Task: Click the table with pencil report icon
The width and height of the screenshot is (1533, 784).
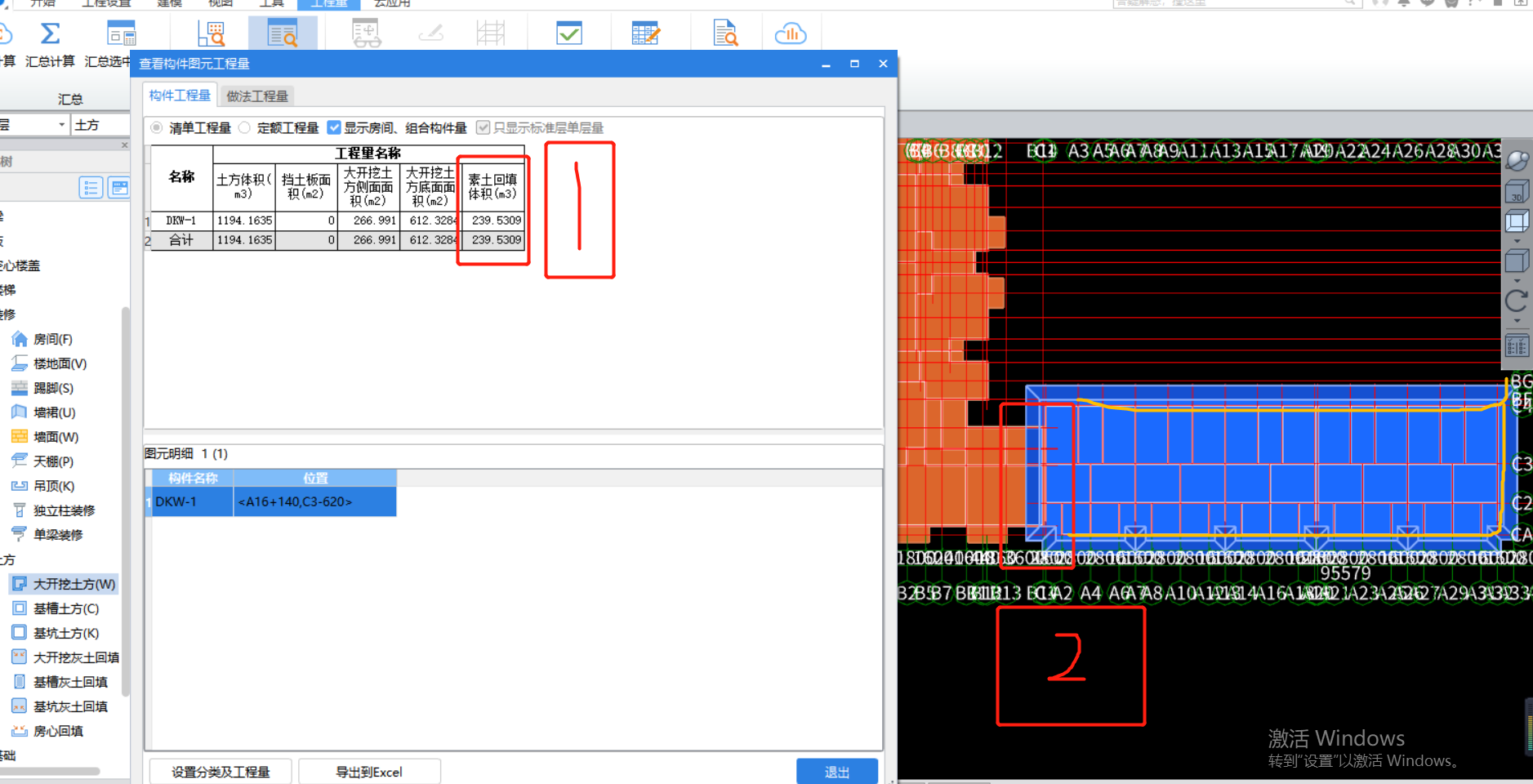Action: click(645, 33)
